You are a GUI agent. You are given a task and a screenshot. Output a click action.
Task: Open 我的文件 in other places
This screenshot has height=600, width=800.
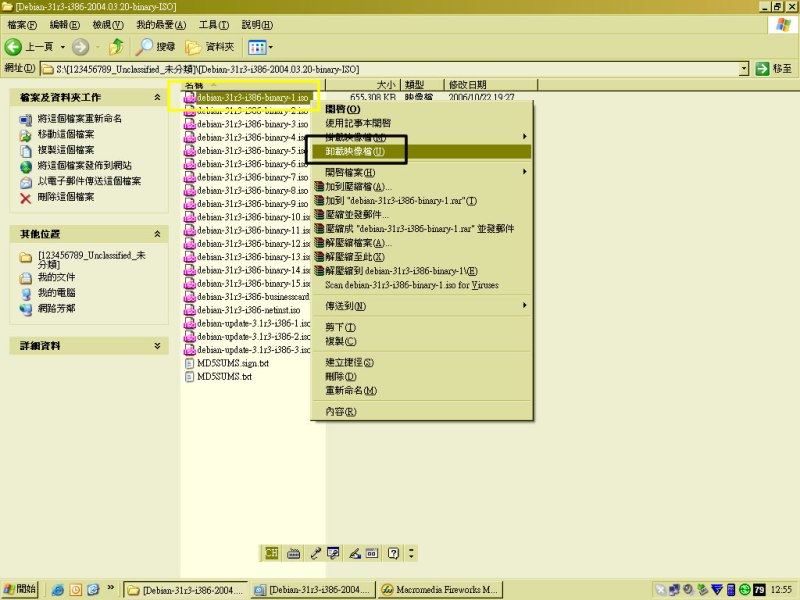click(x=56, y=277)
